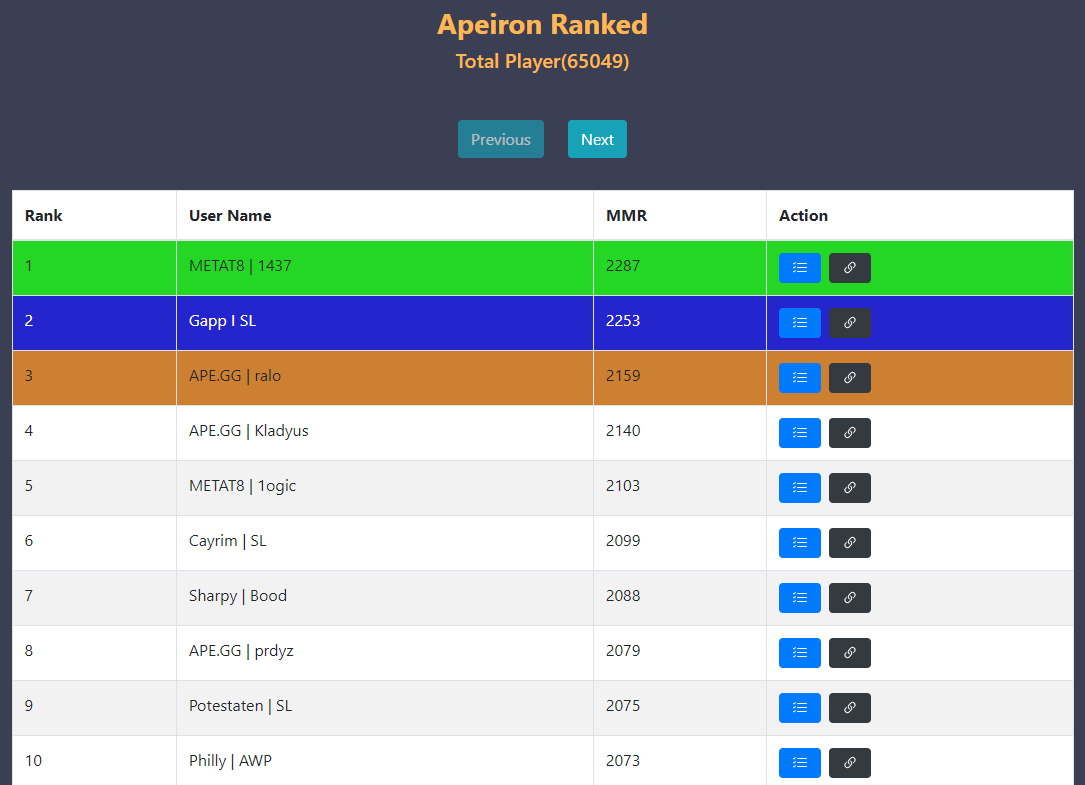Click the link icon for METAT8 | 1437
The image size is (1085, 785).
pyautogui.click(x=850, y=268)
